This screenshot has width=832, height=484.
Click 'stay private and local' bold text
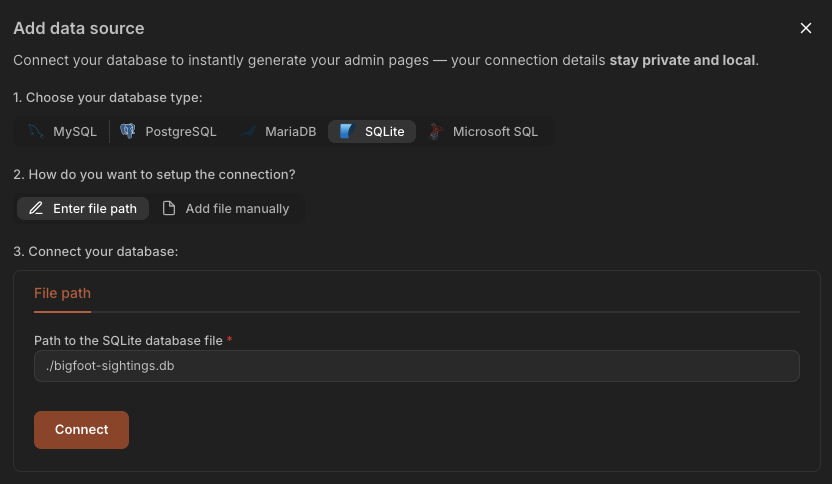pos(682,60)
